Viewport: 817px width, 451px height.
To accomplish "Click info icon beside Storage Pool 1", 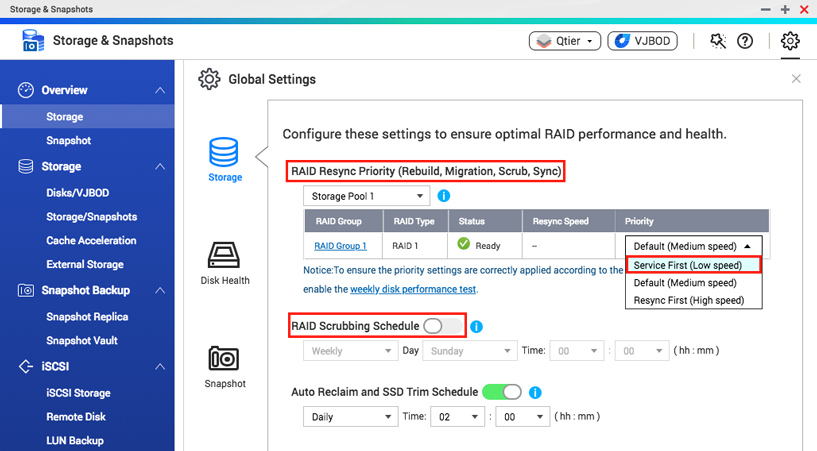I will 444,196.
